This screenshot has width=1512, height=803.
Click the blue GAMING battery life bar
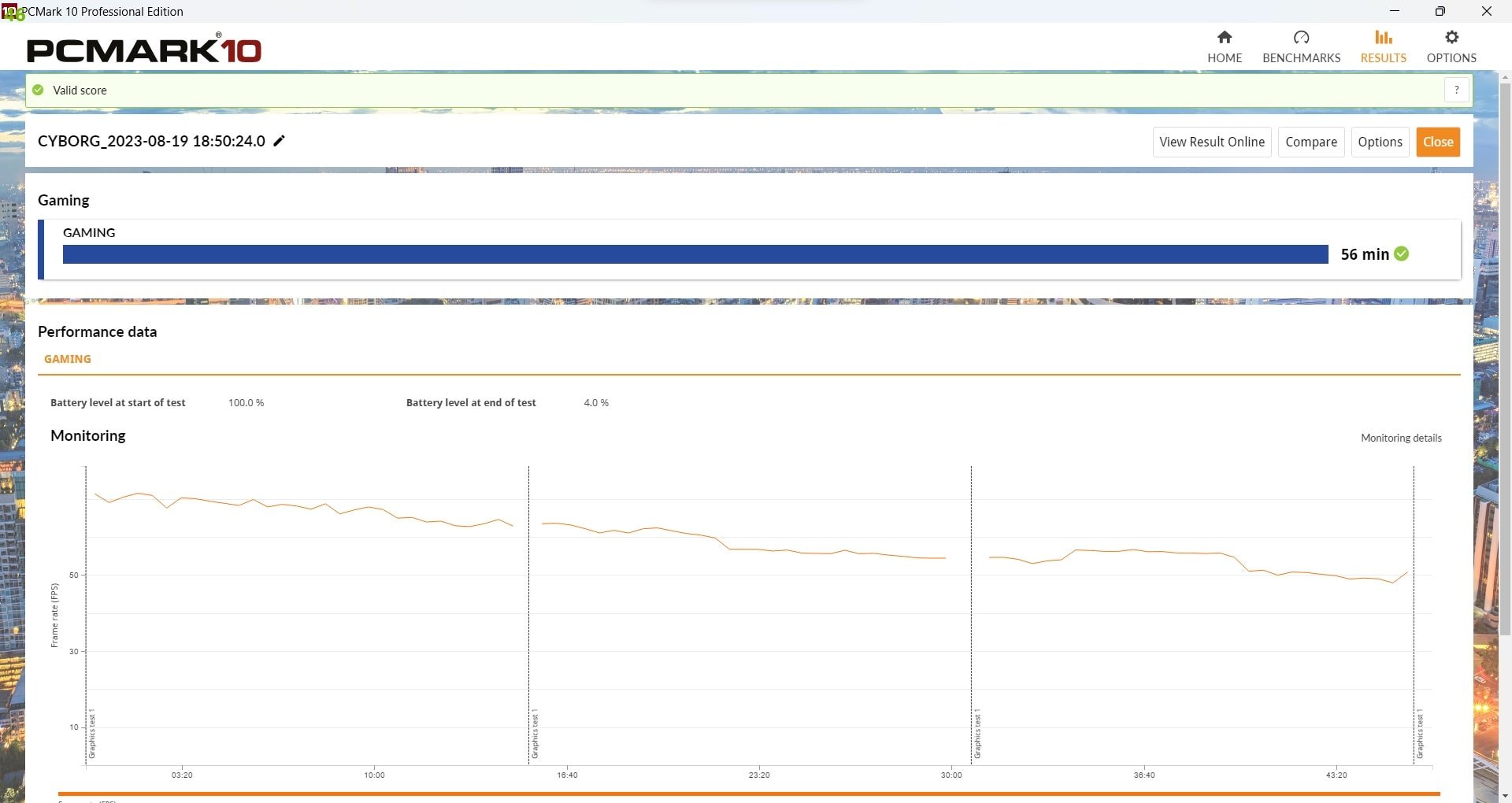pyautogui.click(x=695, y=254)
